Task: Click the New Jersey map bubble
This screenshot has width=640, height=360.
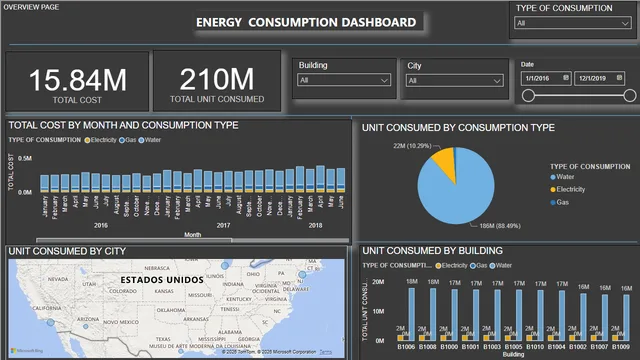Action: 302,274
